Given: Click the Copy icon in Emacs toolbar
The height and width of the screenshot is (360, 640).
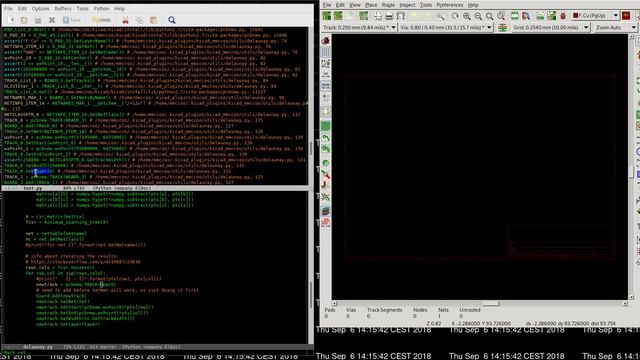Looking at the screenshot, I should tap(139, 20).
